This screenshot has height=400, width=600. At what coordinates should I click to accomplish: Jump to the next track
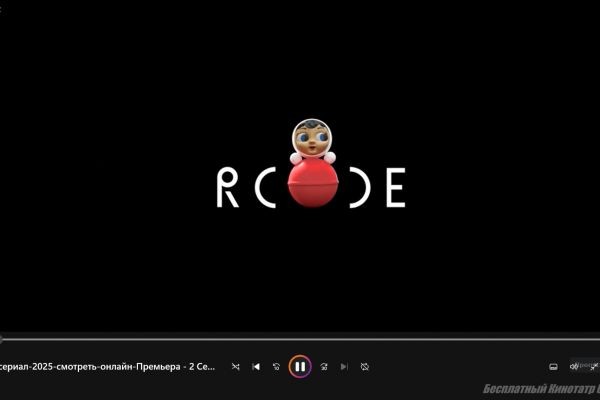click(344, 367)
